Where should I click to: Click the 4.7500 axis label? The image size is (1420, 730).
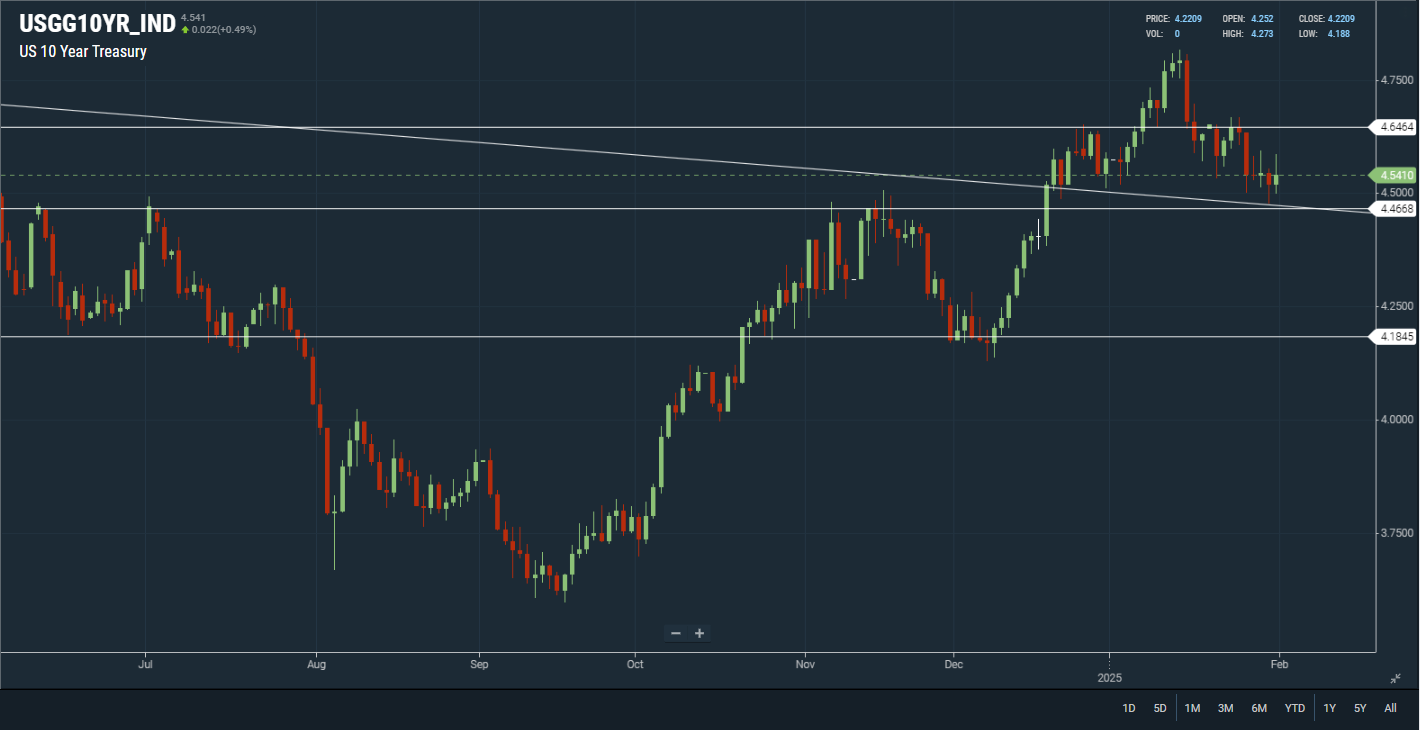tap(1396, 79)
